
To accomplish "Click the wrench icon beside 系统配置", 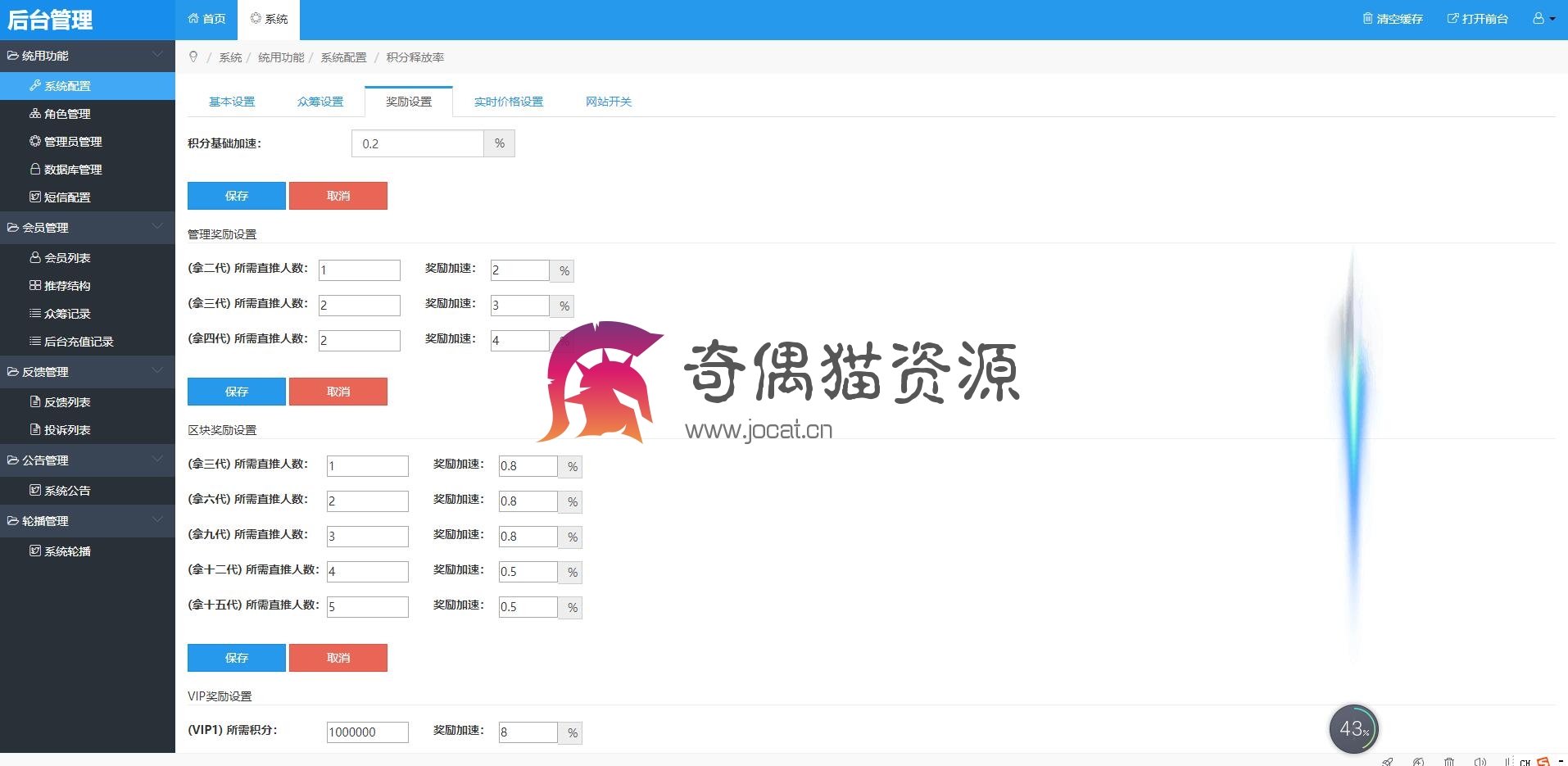I will coord(35,85).
